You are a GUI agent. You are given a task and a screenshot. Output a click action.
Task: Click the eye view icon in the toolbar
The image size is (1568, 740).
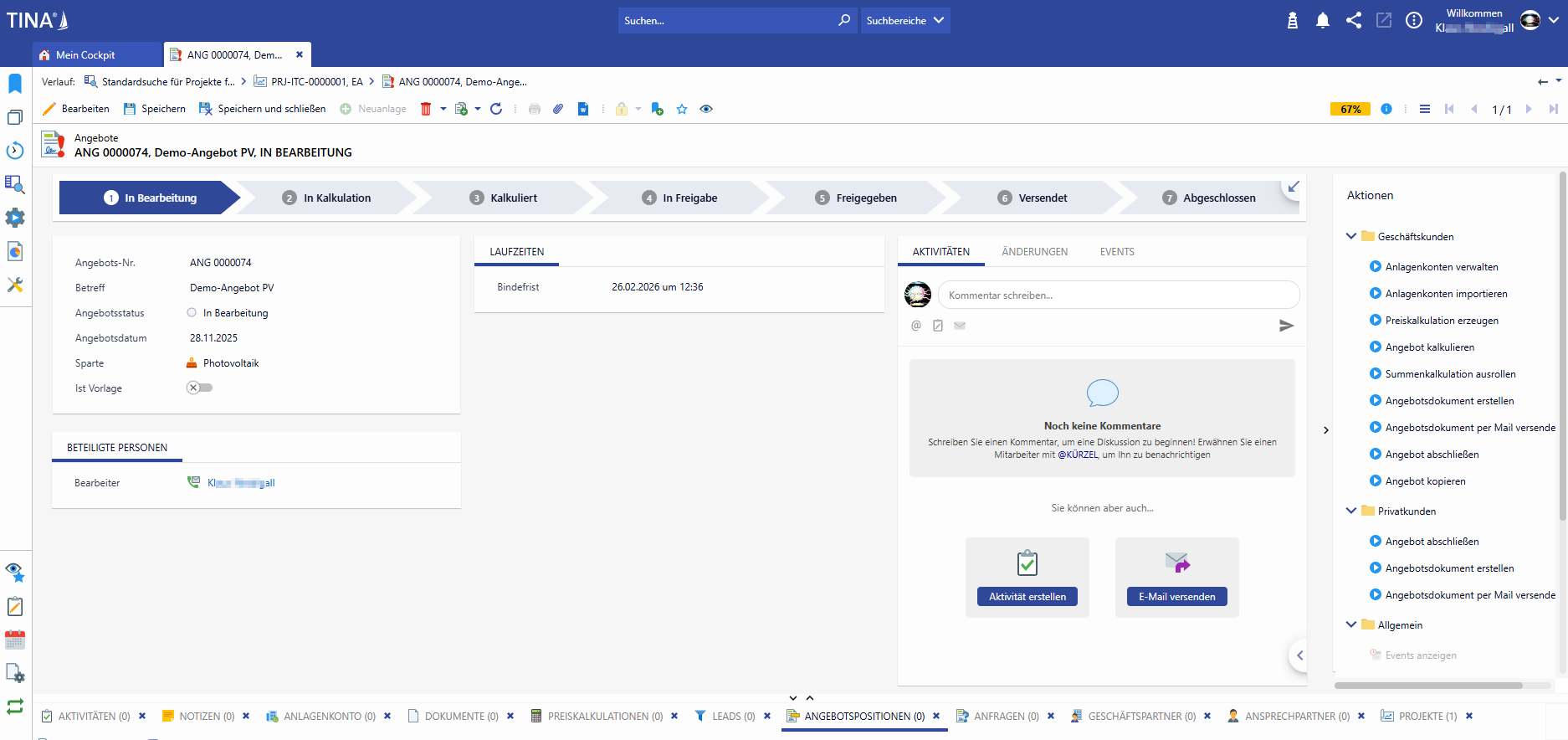click(706, 109)
